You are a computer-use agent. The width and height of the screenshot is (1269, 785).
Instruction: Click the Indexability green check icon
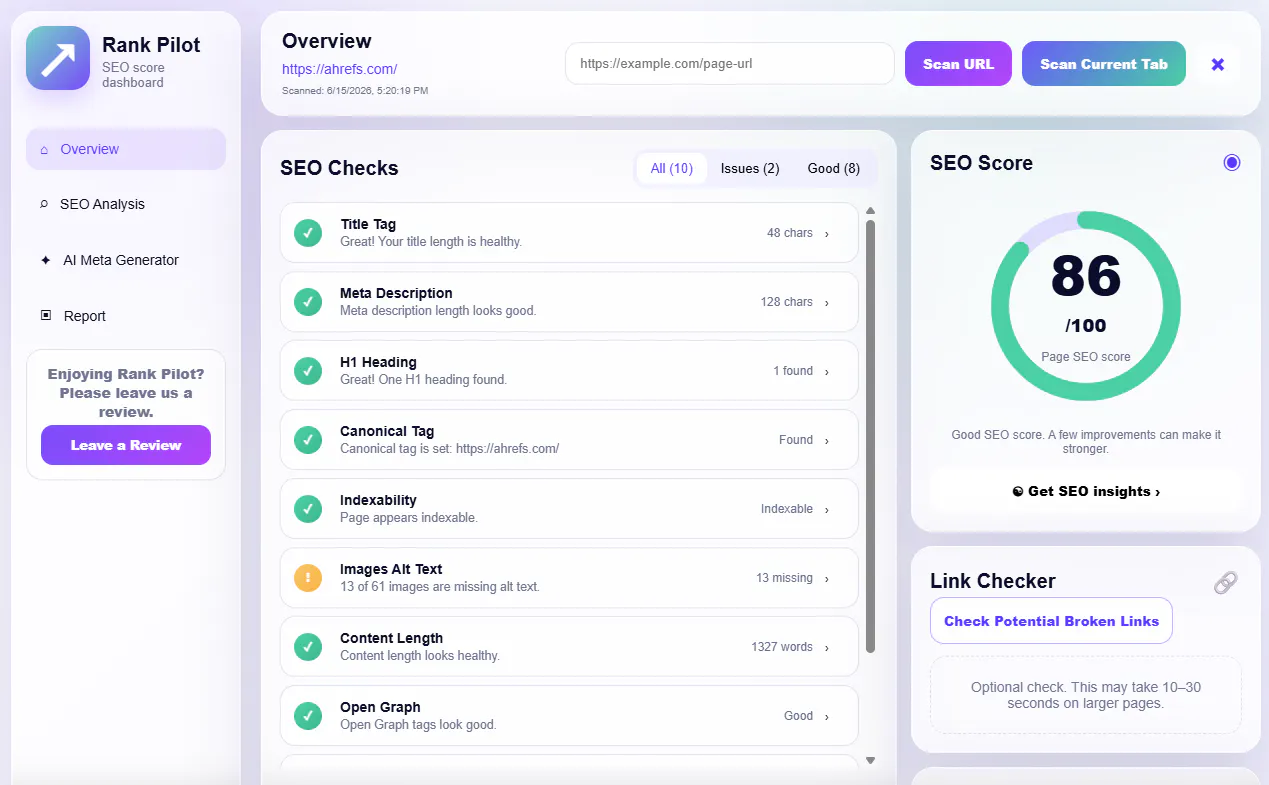[x=308, y=509]
